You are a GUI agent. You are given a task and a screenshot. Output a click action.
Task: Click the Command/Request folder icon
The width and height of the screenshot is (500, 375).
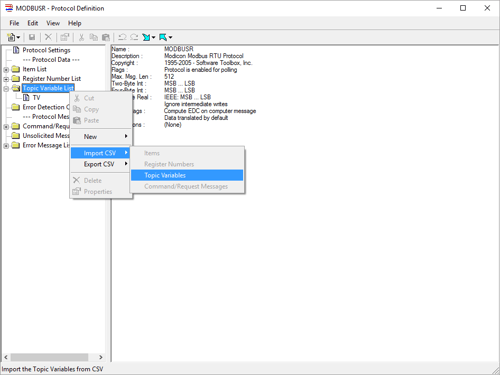click(16, 126)
